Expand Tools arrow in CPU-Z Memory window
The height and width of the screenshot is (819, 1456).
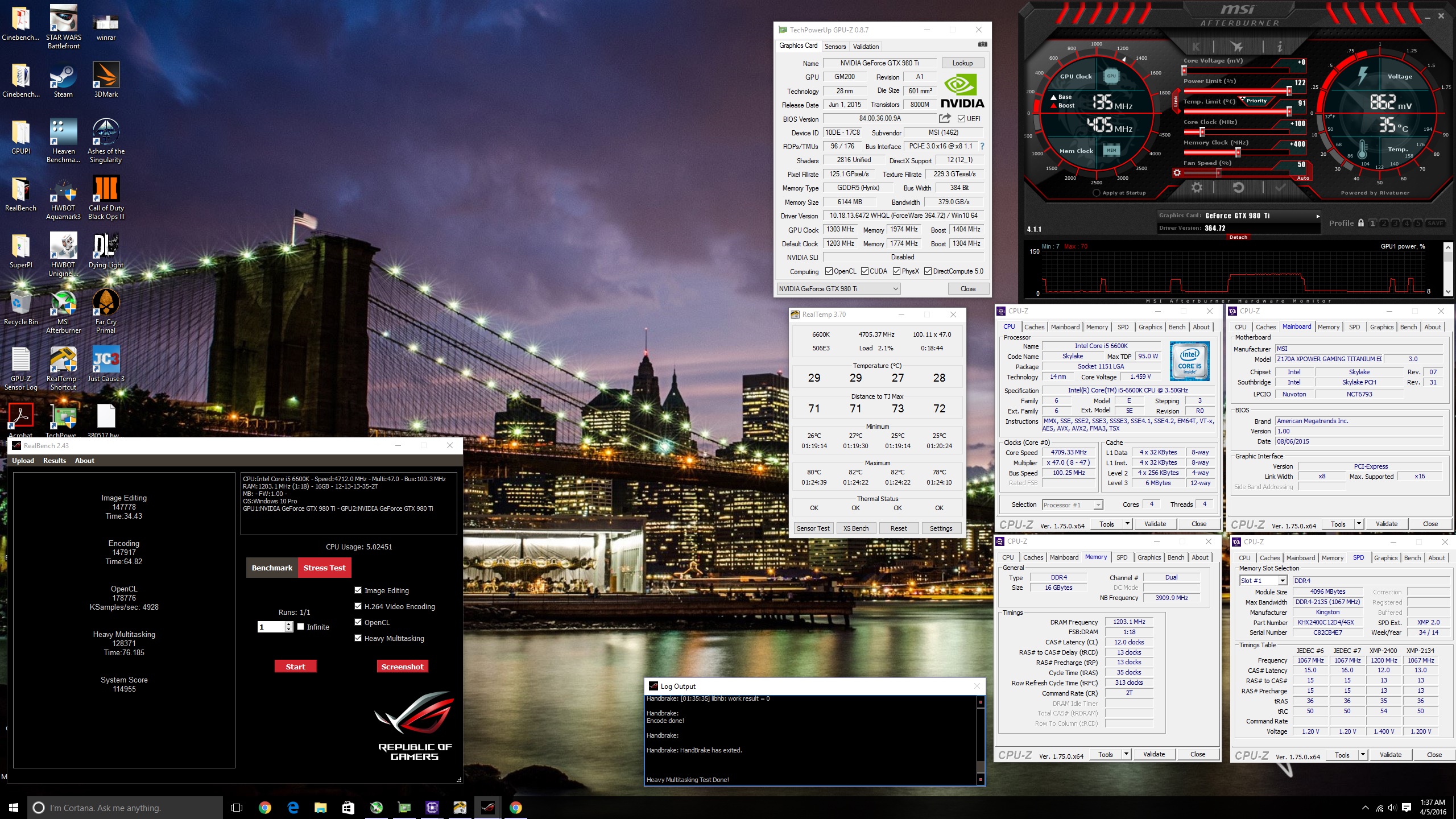point(1126,754)
